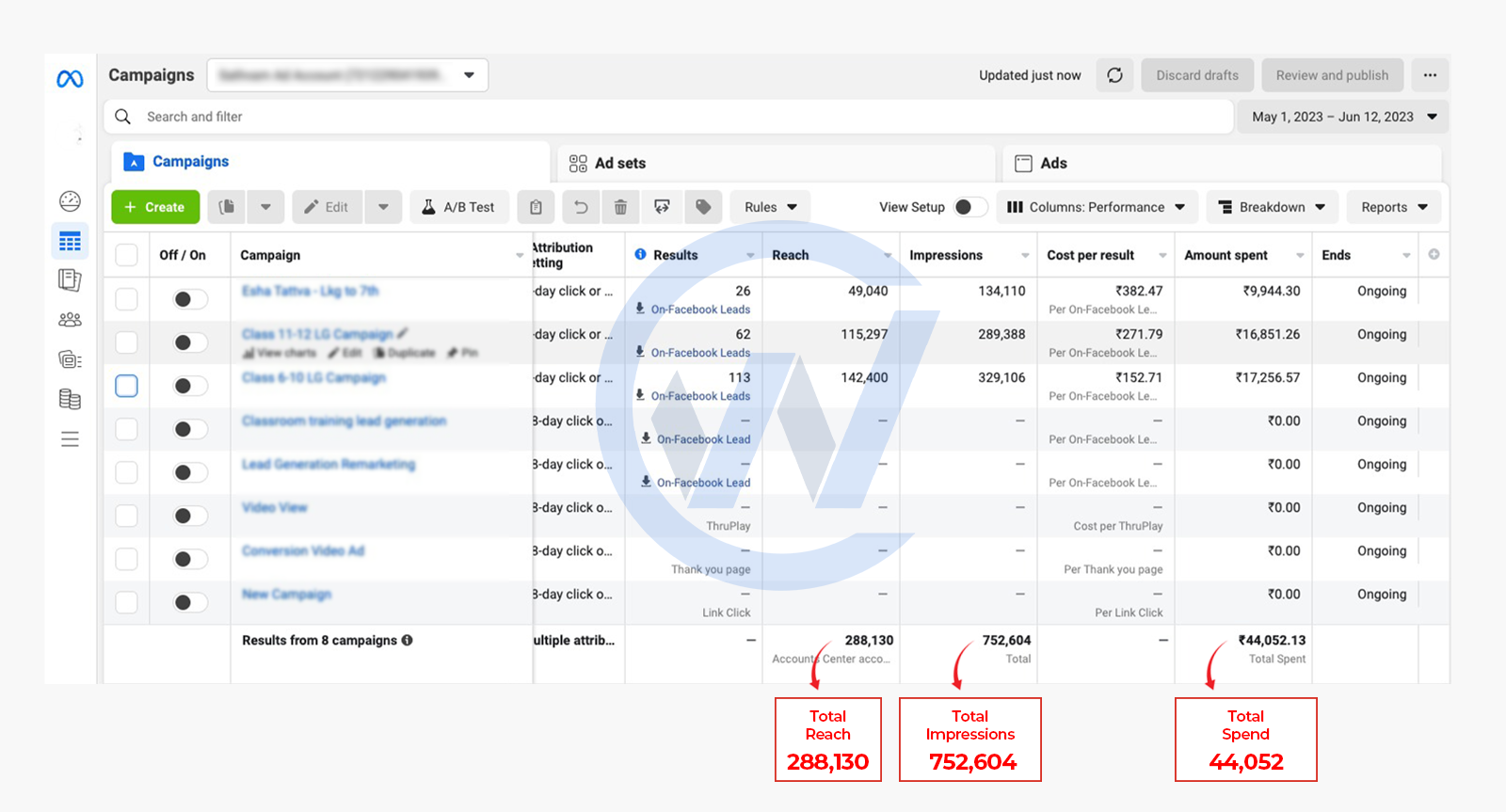Click the A/B Test button

pyautogui.click(x=458, y=207)
